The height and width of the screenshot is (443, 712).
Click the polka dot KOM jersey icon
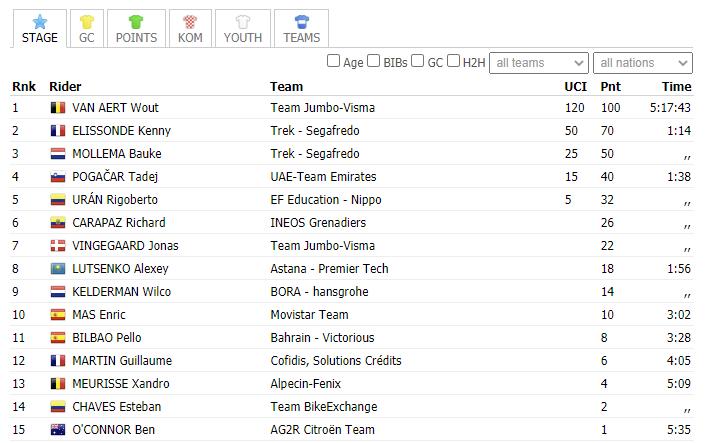pos(190,21)
